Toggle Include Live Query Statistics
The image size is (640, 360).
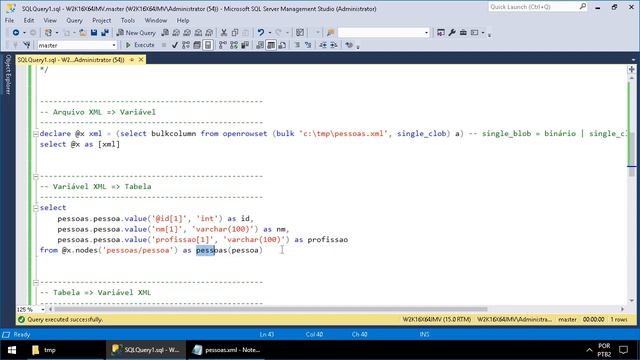(x=233, y=45)
